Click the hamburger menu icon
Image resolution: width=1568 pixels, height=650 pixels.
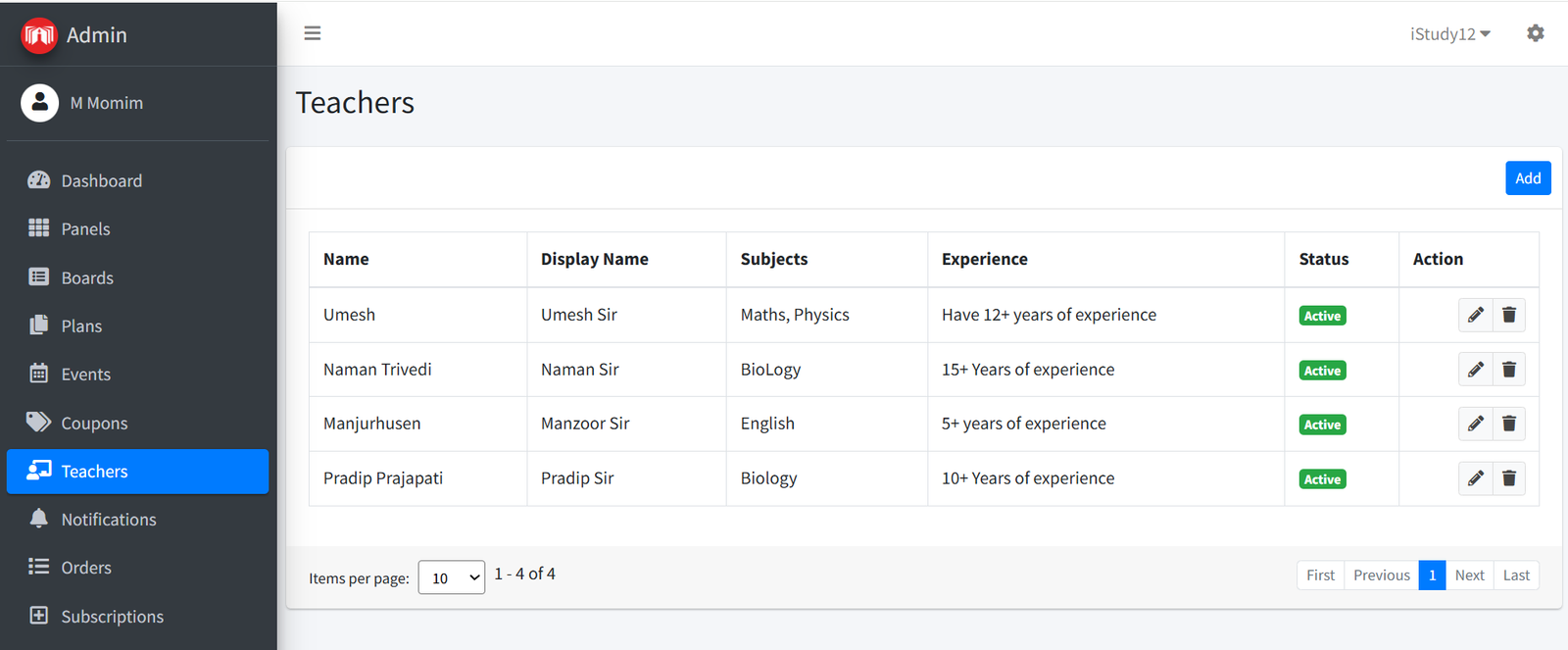[313, 33]
